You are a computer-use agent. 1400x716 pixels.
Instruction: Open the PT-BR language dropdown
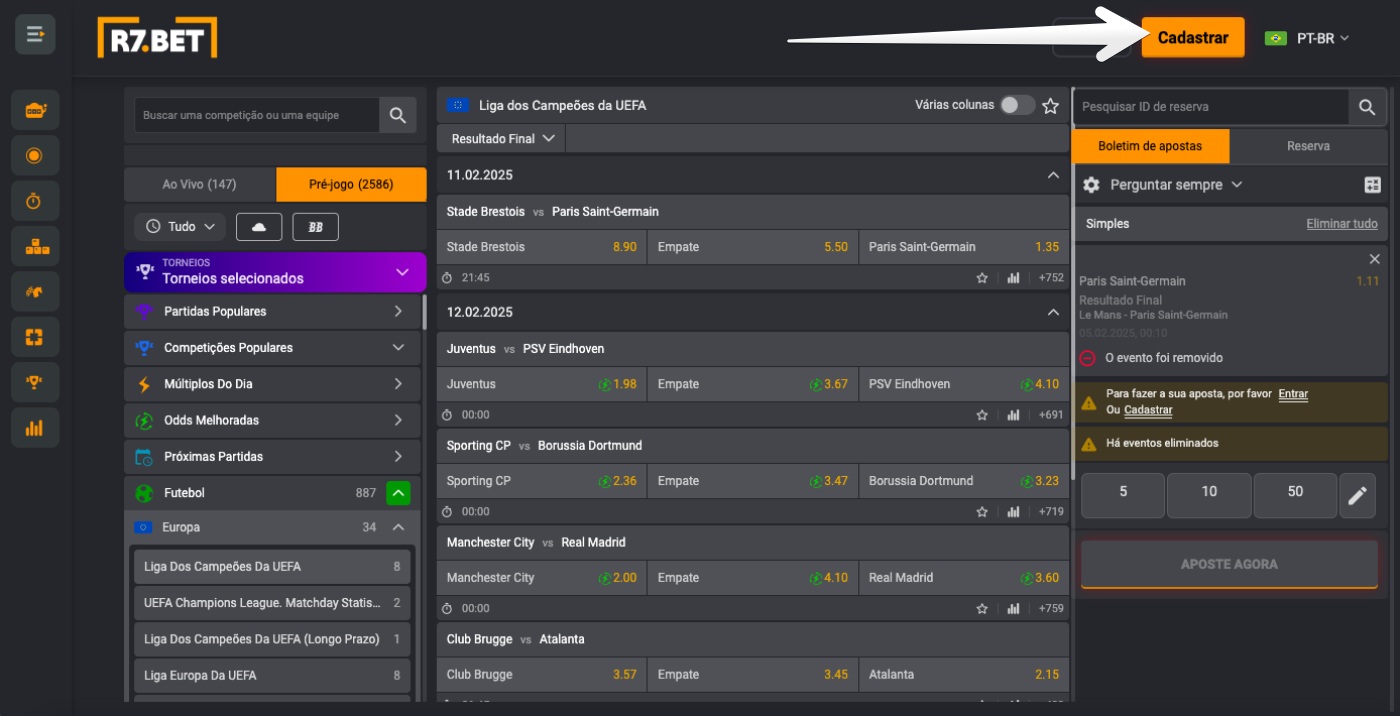point(1308,38)
